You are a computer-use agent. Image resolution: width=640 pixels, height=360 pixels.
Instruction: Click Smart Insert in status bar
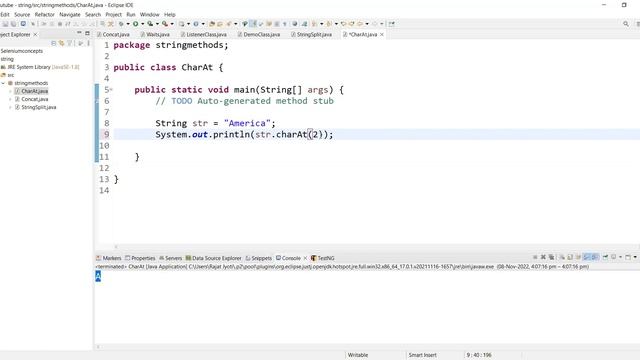coord(422,355)
